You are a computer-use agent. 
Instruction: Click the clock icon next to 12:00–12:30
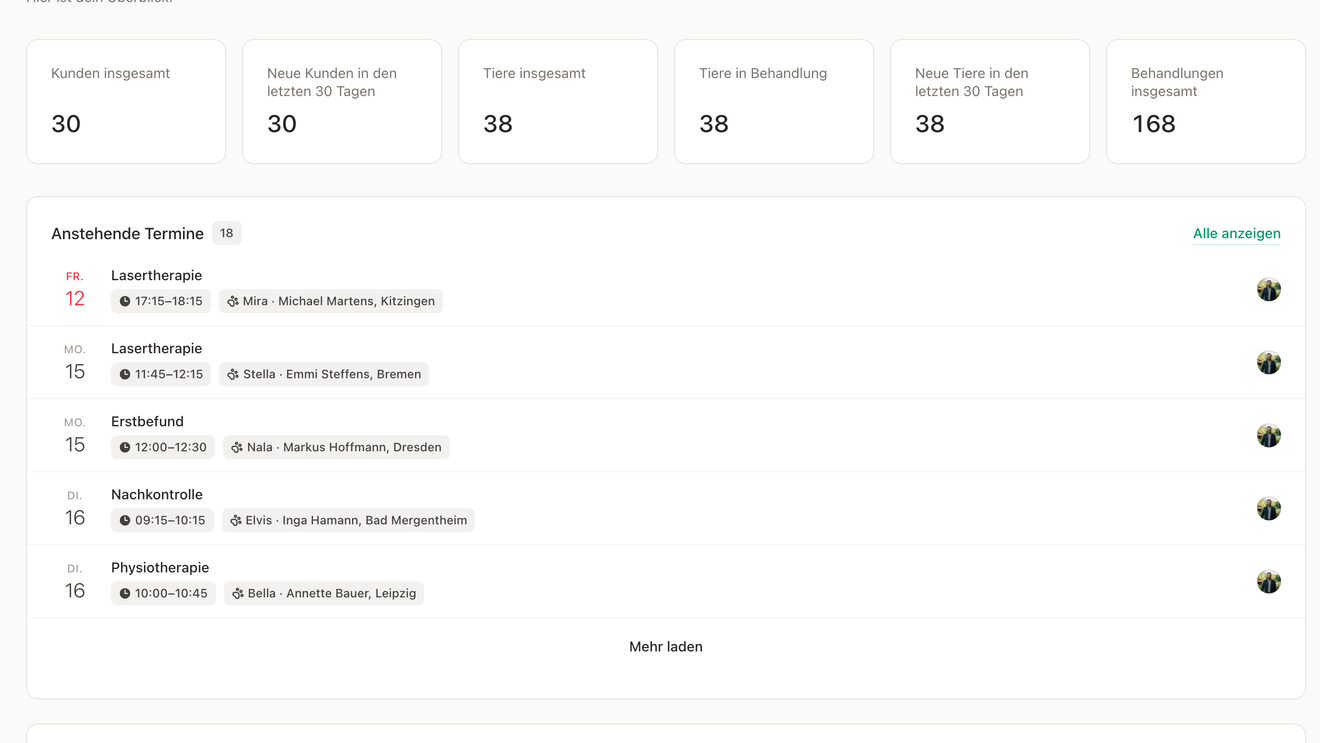point(125,447)
